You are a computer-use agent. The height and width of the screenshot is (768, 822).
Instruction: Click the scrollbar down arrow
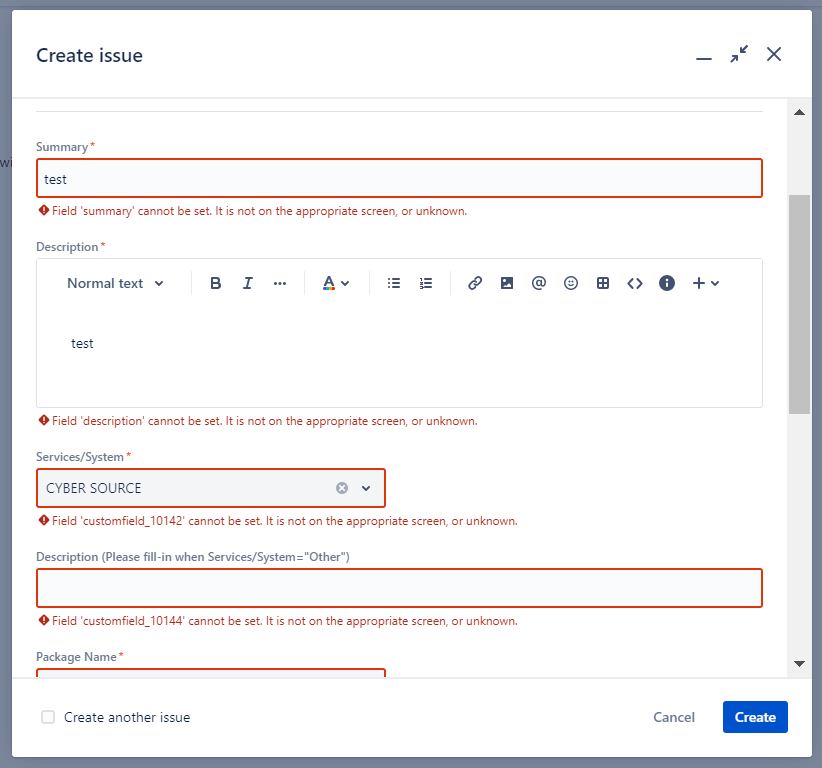(799, 663)
